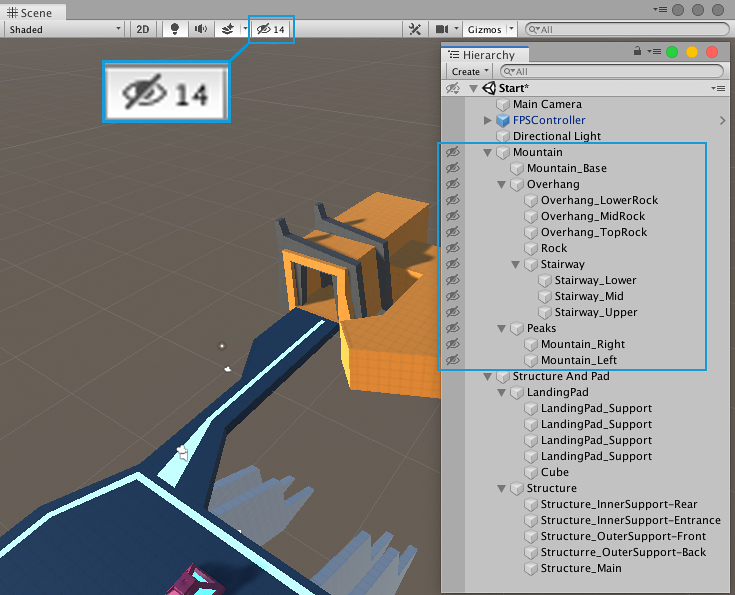Switch to the Hierarchy tab

tap(484, 55)
